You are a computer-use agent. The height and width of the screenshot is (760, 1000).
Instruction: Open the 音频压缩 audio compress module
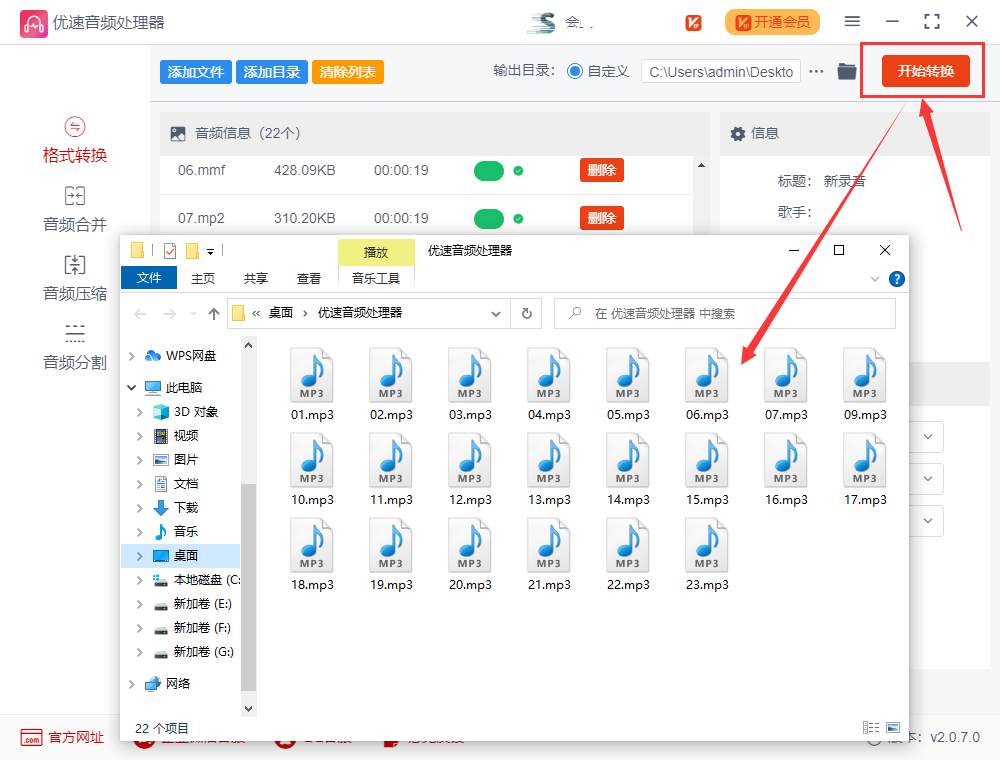point(75,279)
